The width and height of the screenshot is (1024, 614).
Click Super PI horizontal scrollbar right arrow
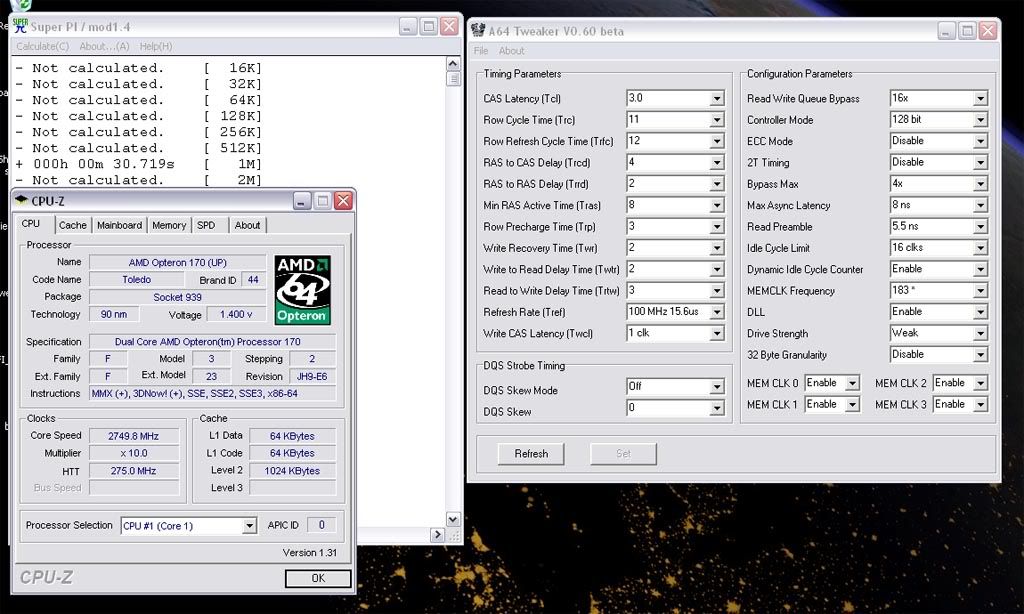[438, 534]
